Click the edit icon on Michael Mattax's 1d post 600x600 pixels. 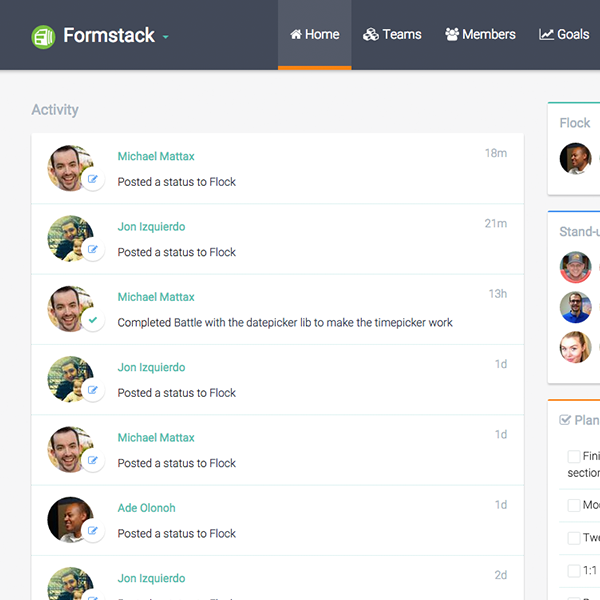(93, 460)
